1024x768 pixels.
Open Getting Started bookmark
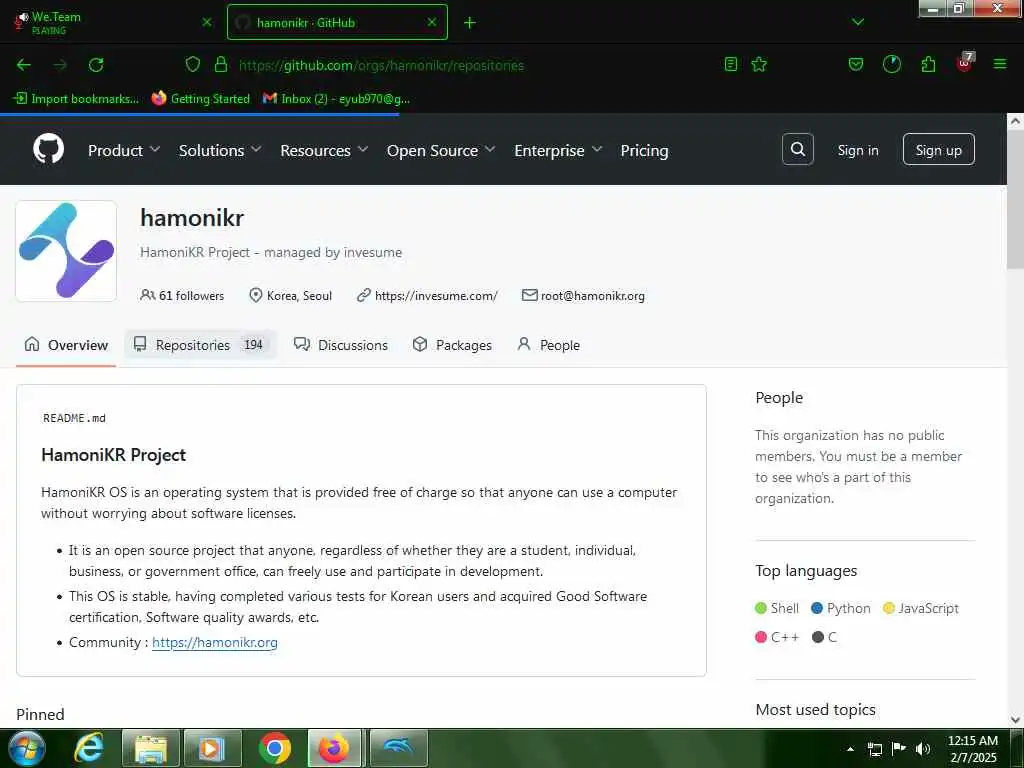(x=200, y=99)
